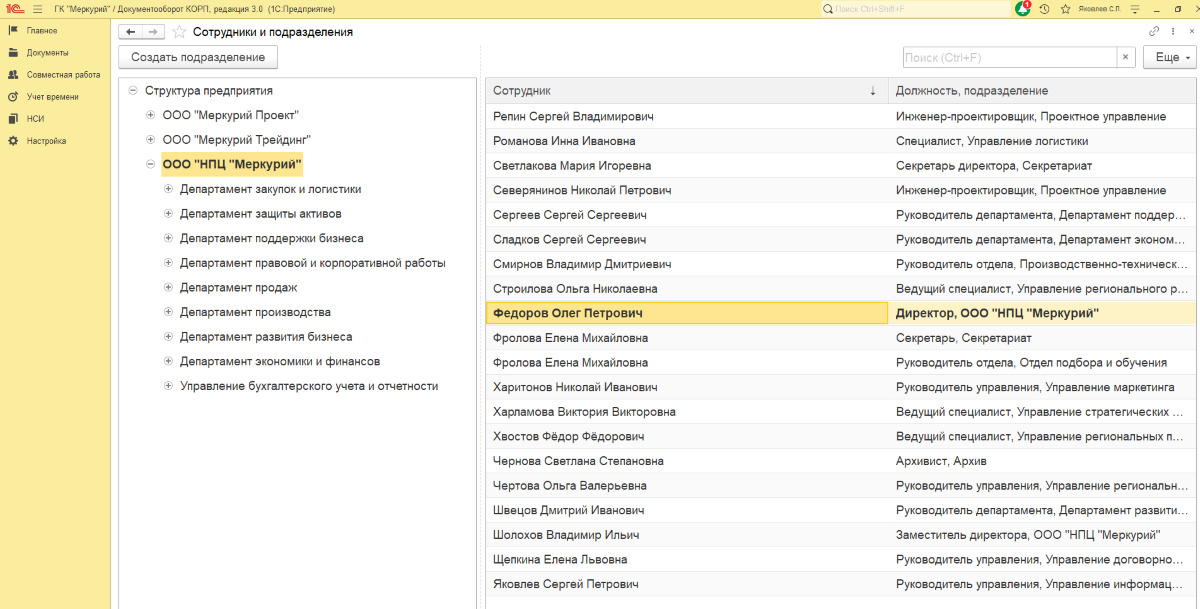The image size is (1200, 609).
Task: Select employee Чернова Светлана Степановна
Action: 578,461
